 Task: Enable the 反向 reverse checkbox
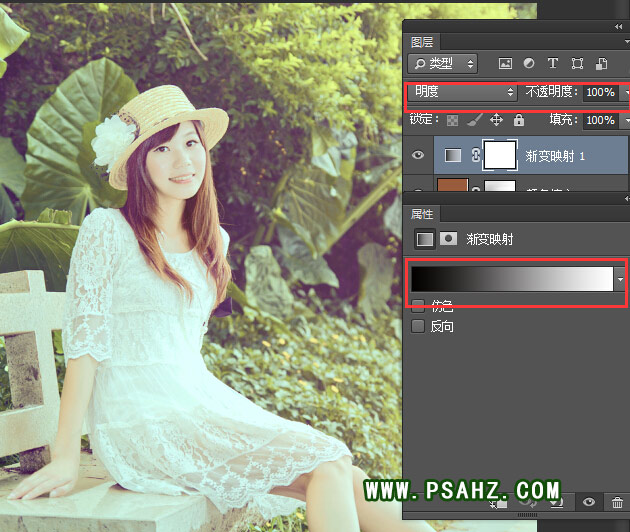418,326
